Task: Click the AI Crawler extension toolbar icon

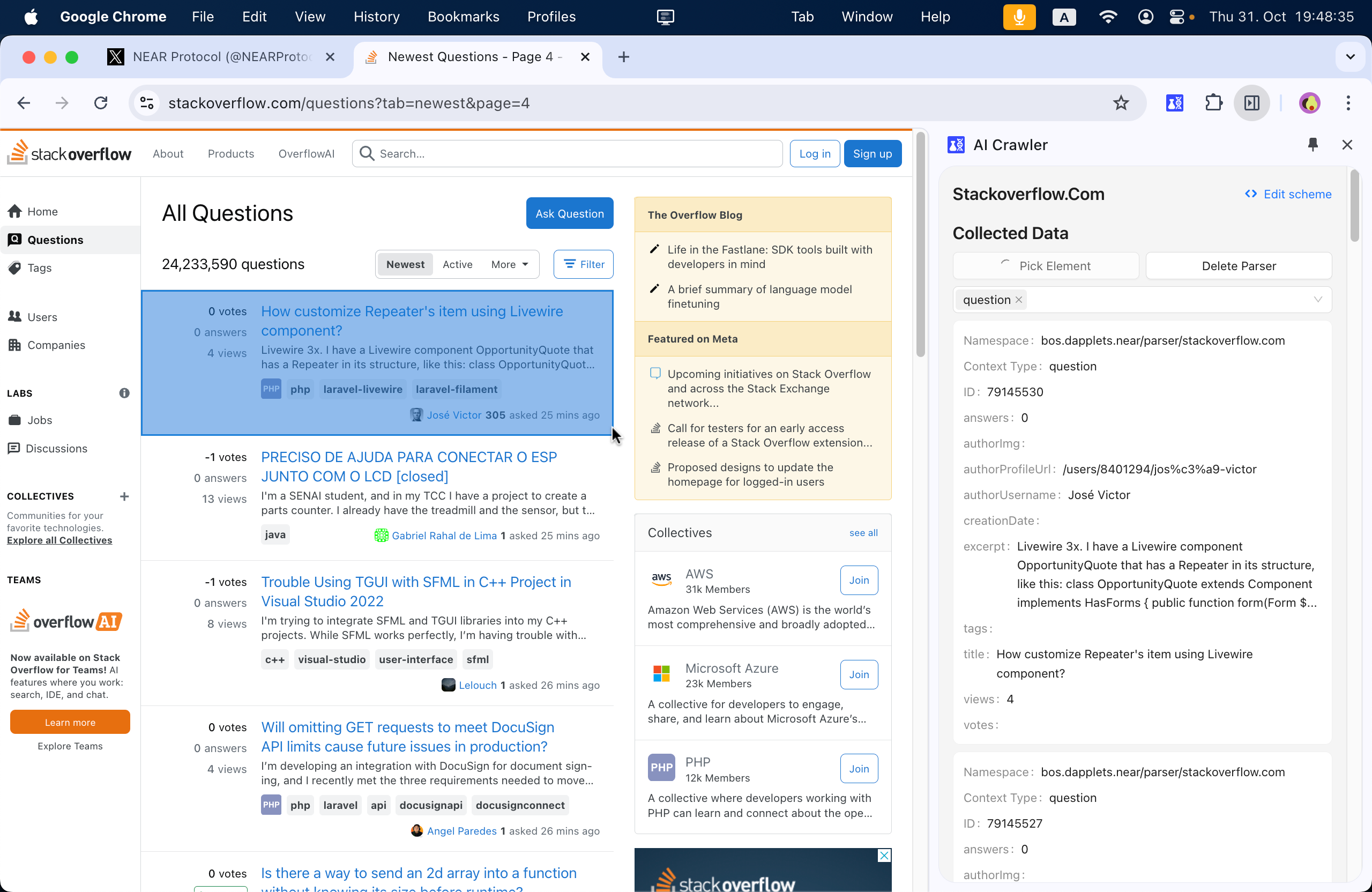Action: pos(1174,103)
